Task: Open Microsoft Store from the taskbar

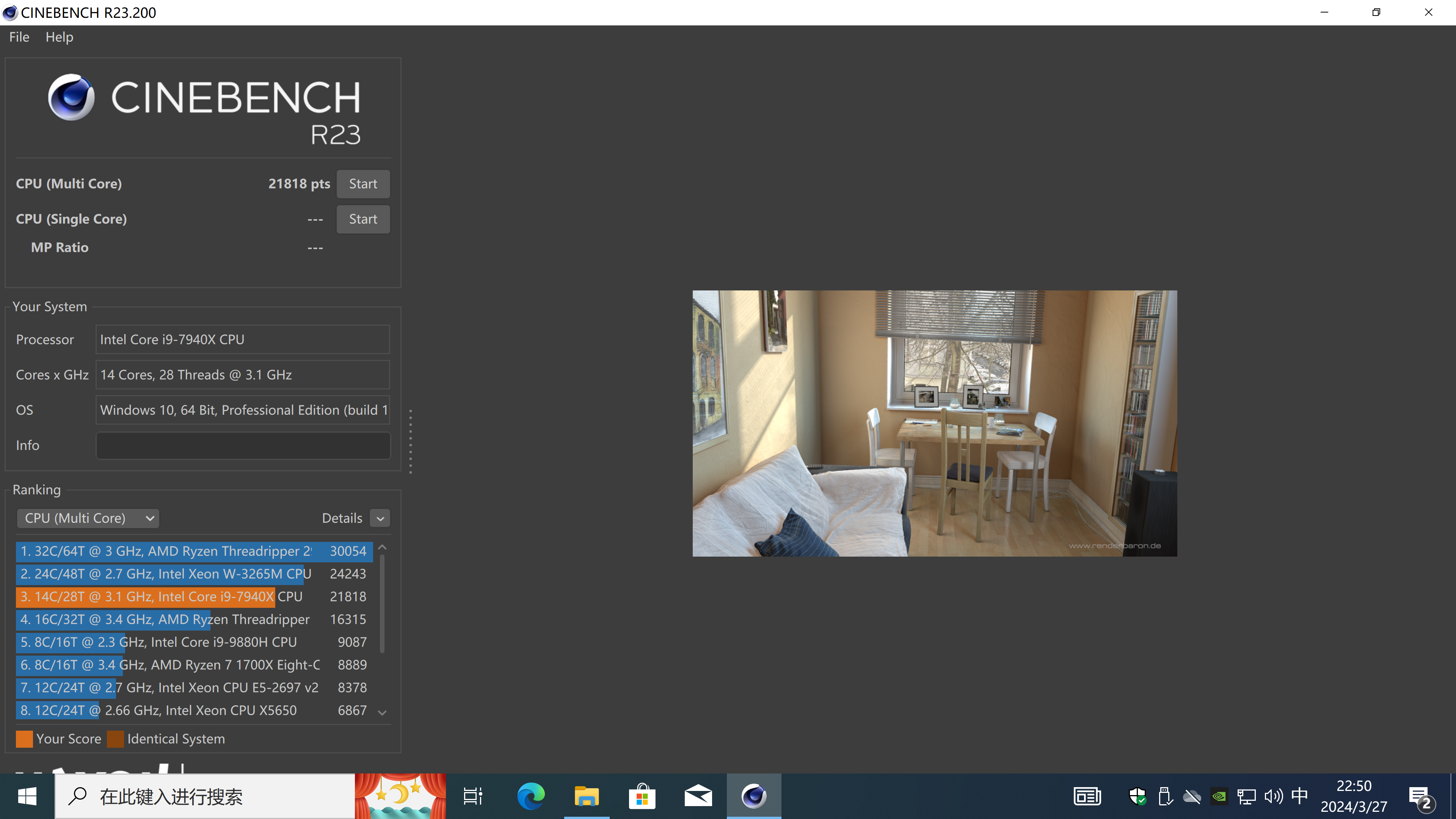Action: click(642, 796)
